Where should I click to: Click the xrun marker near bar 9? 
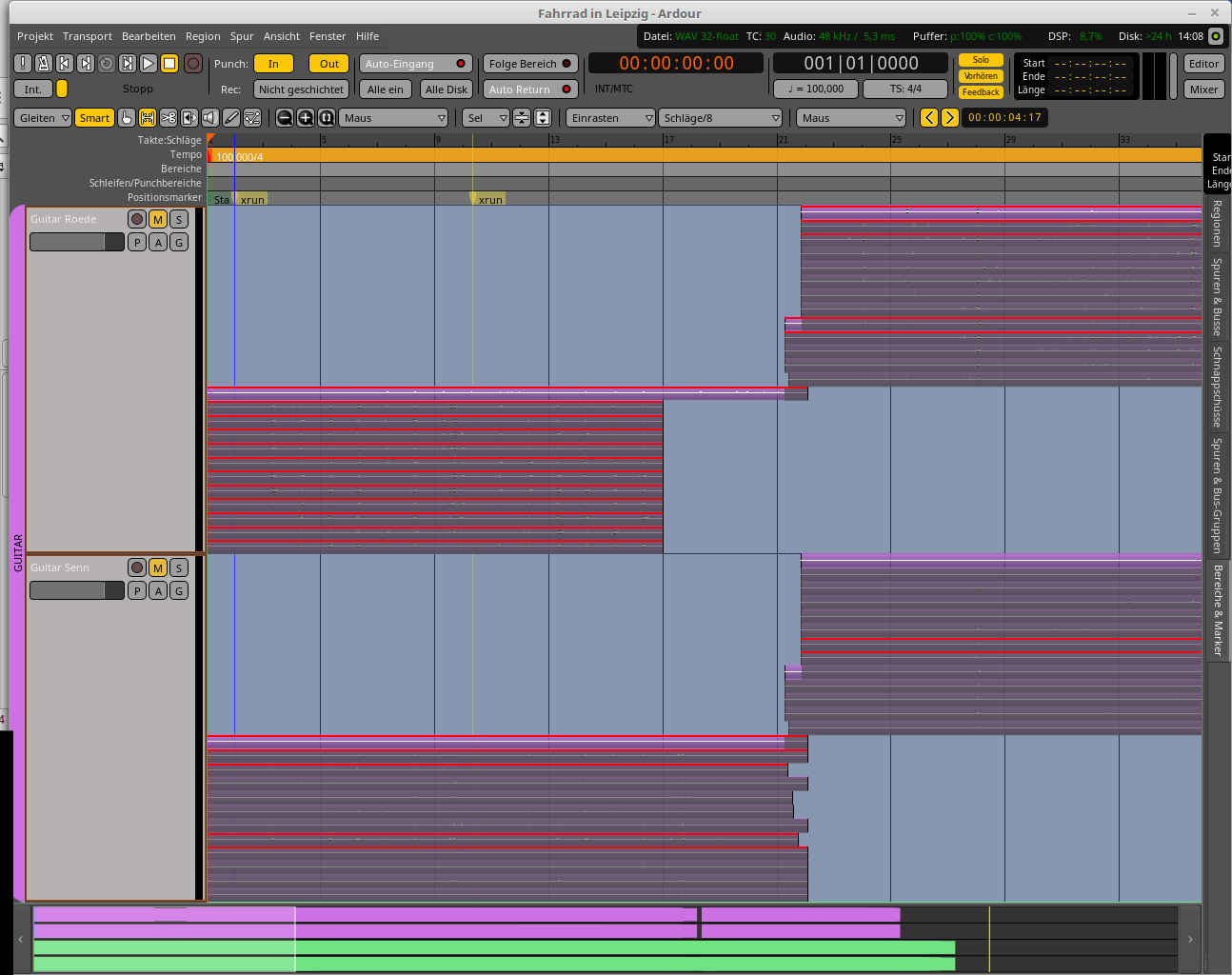click(488, 199)
